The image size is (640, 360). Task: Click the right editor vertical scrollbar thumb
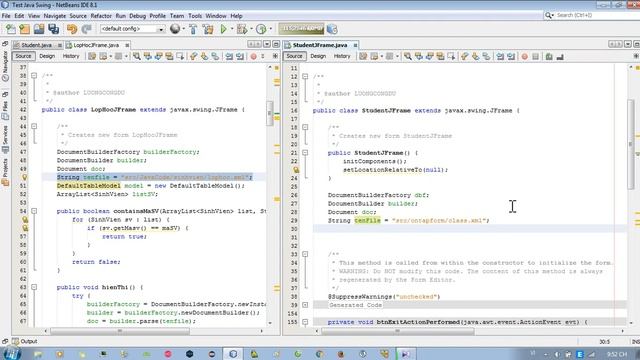tap(631, 144)
